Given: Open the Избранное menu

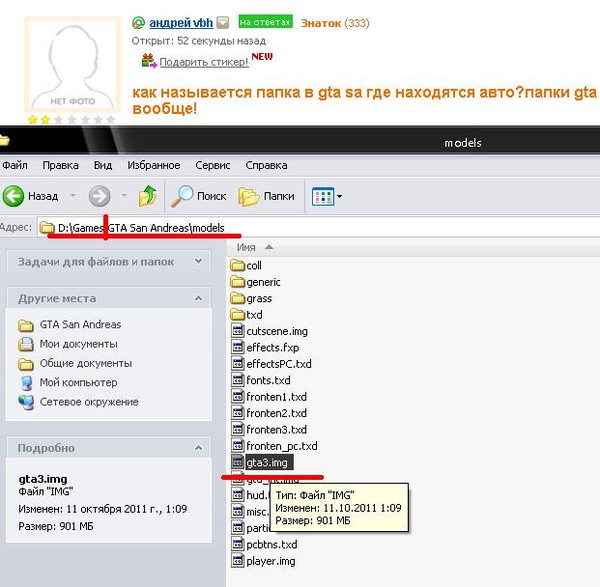Looking at the screenshot, I should click(154, 165).
